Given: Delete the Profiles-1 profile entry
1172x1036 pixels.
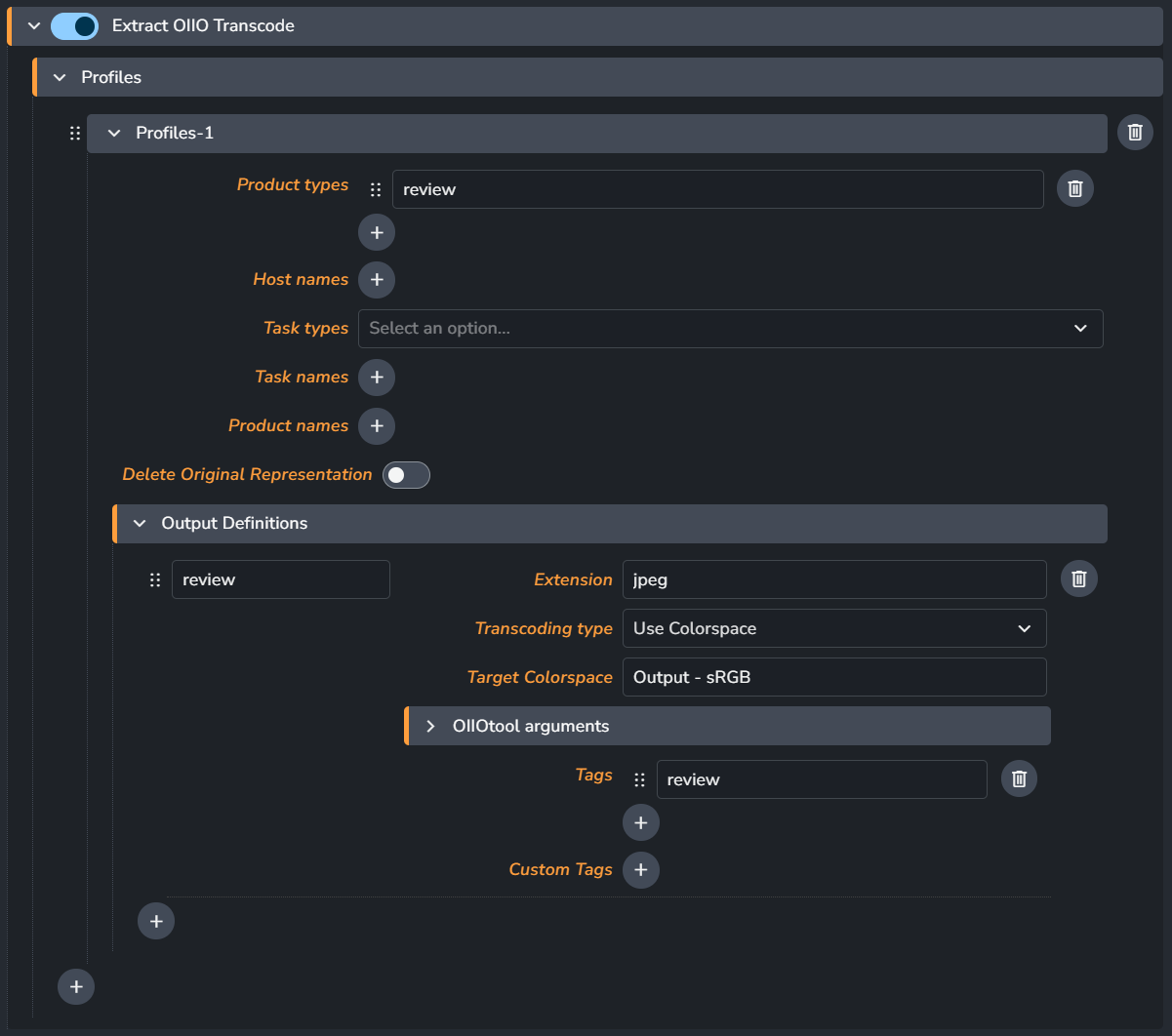Looking at the screenshot, I should pyautogui.click(x=1135, y=133).
